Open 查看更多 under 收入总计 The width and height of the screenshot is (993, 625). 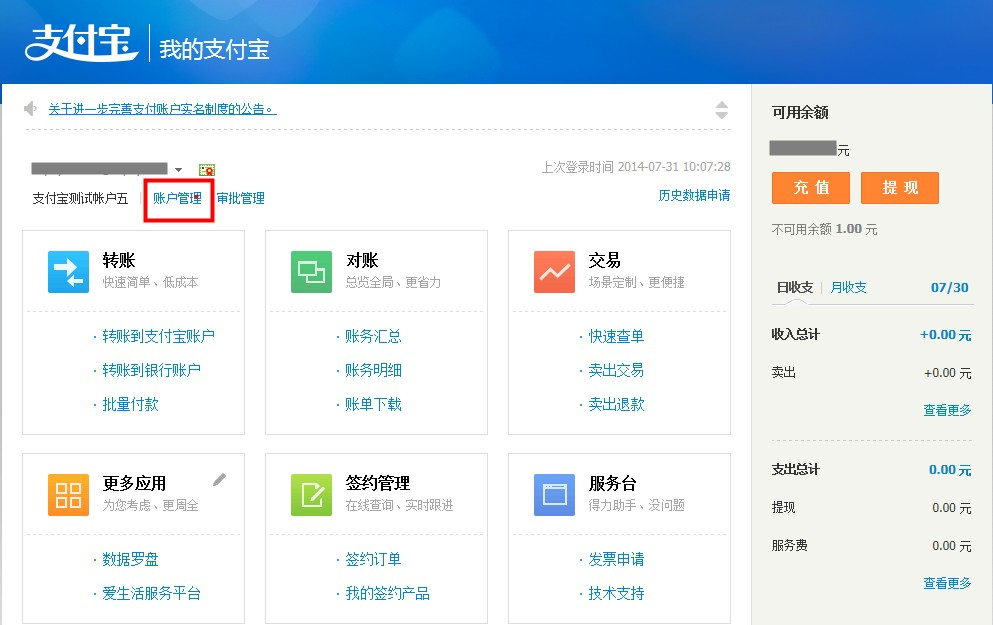tap(947, 410)
